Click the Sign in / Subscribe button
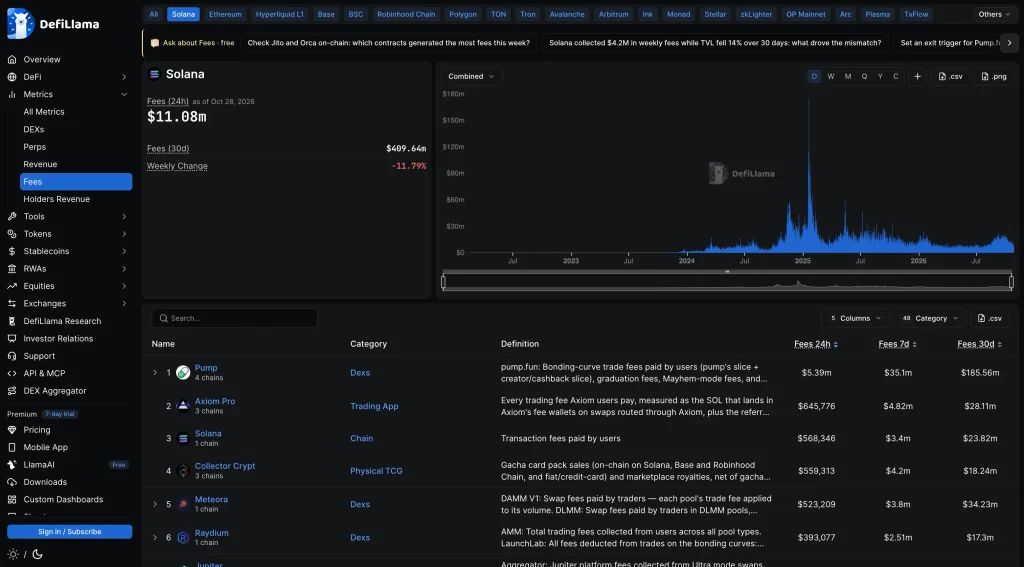The width and height of the screenshot is (1024, 567). (69, 532)
